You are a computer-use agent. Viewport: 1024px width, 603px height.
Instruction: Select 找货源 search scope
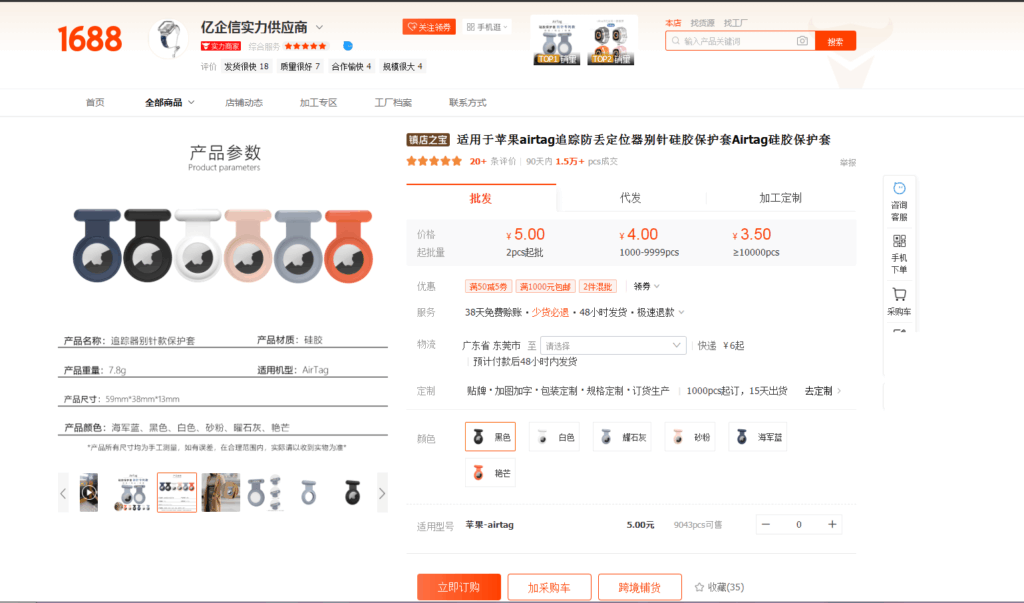pyautogui.click(x=703, y=23)
